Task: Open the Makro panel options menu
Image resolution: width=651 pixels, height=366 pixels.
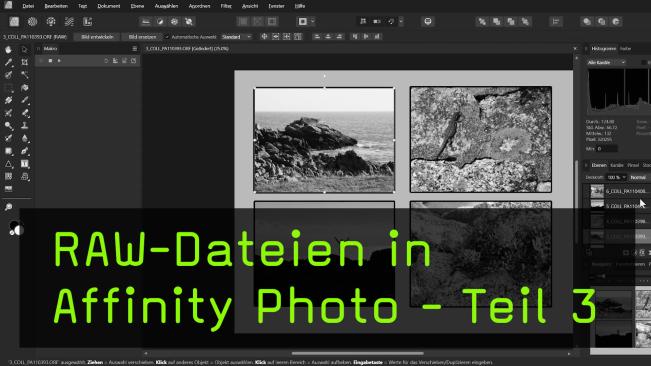Action: pyautogui.click(x=135, y=49)
